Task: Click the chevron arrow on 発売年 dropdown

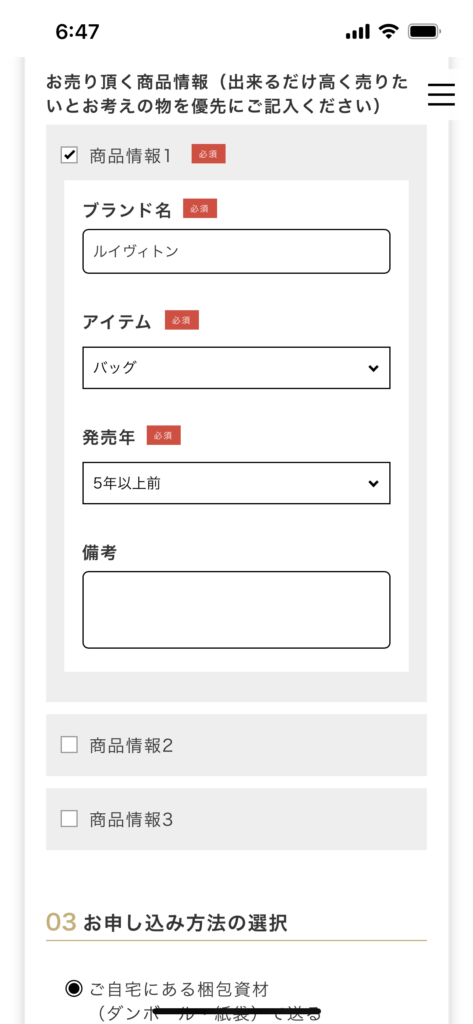Action: click(373, 484)
